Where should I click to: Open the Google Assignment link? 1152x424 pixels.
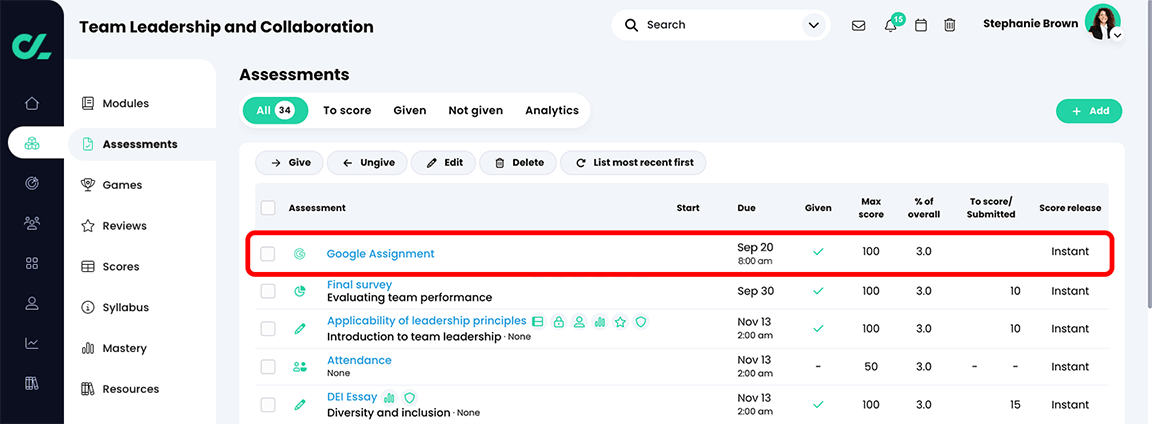click(380, 254)
